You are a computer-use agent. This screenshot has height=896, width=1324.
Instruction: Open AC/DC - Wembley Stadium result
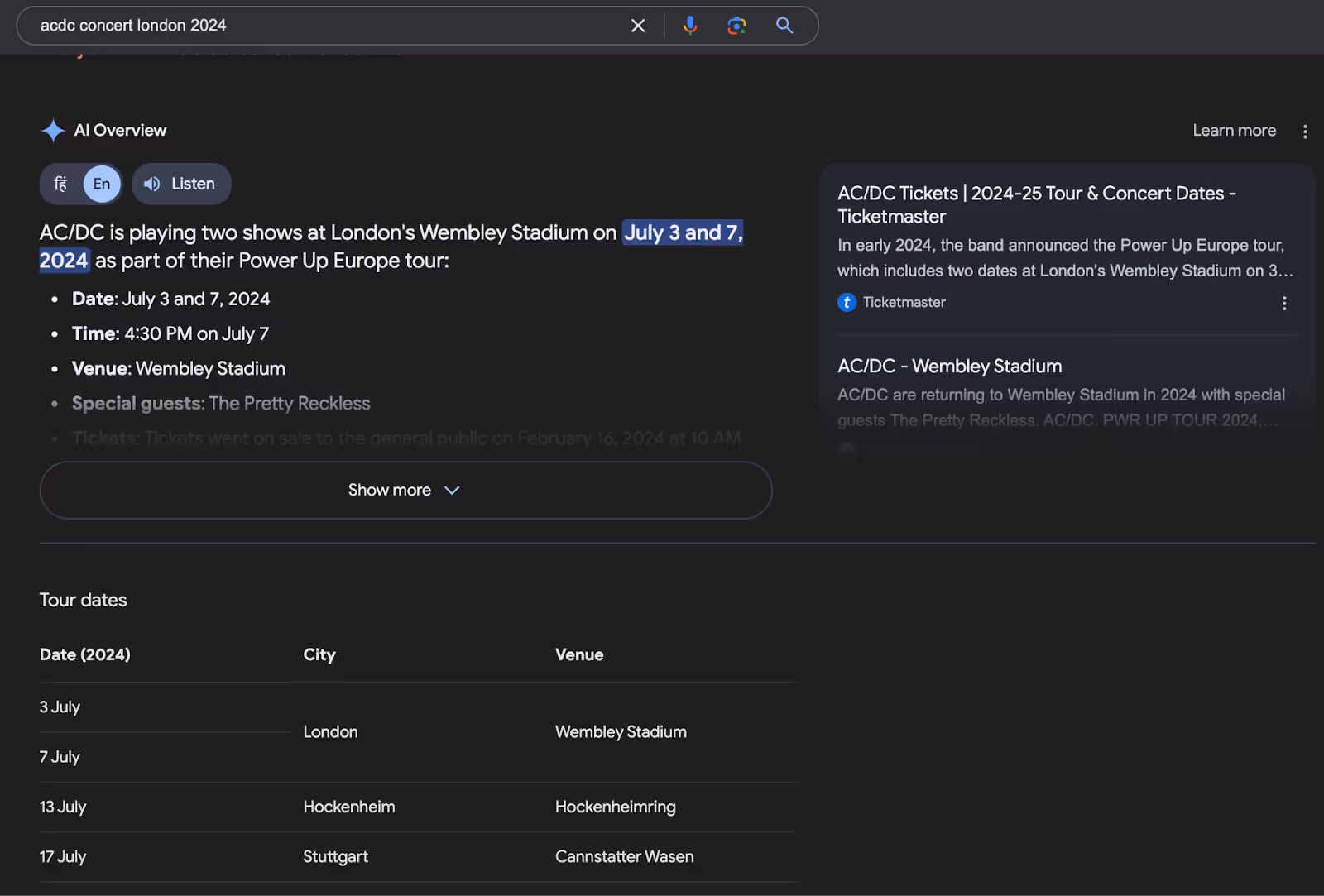tap(949, 366)
